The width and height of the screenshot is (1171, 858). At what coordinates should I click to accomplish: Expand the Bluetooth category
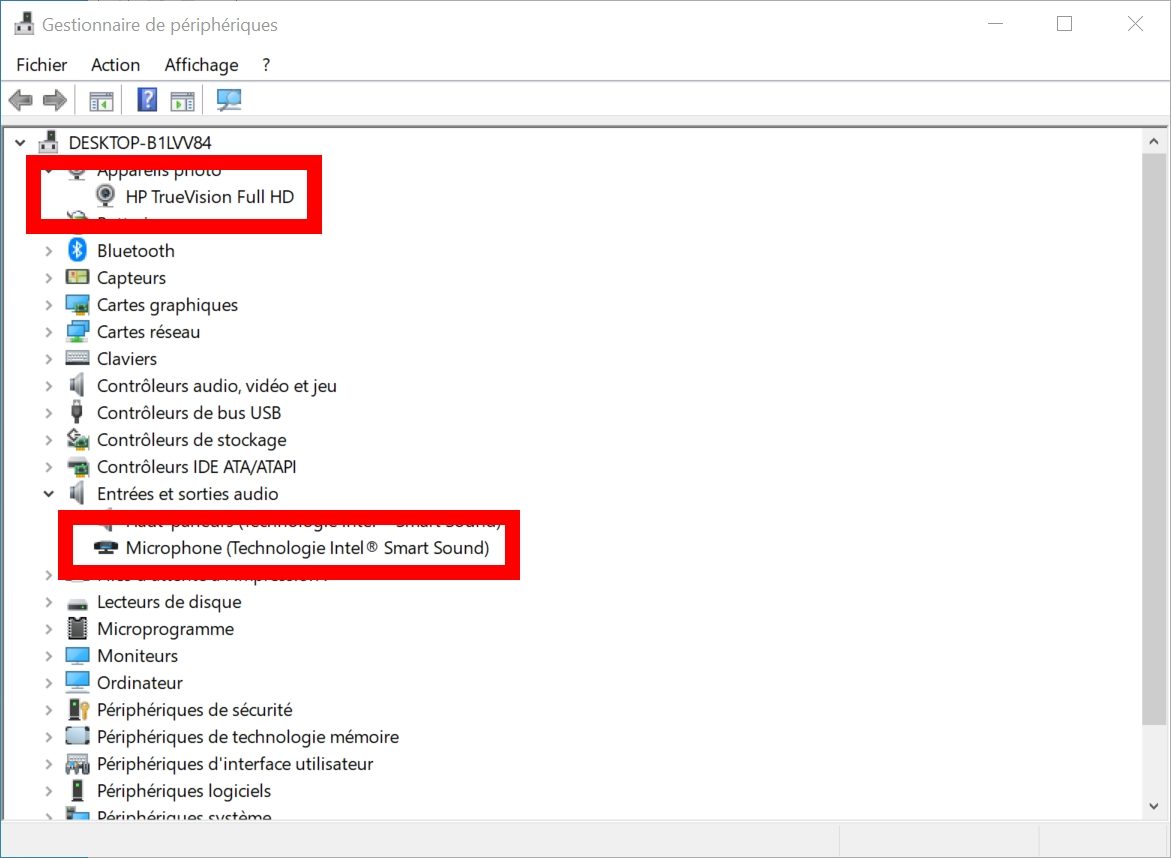49,251
